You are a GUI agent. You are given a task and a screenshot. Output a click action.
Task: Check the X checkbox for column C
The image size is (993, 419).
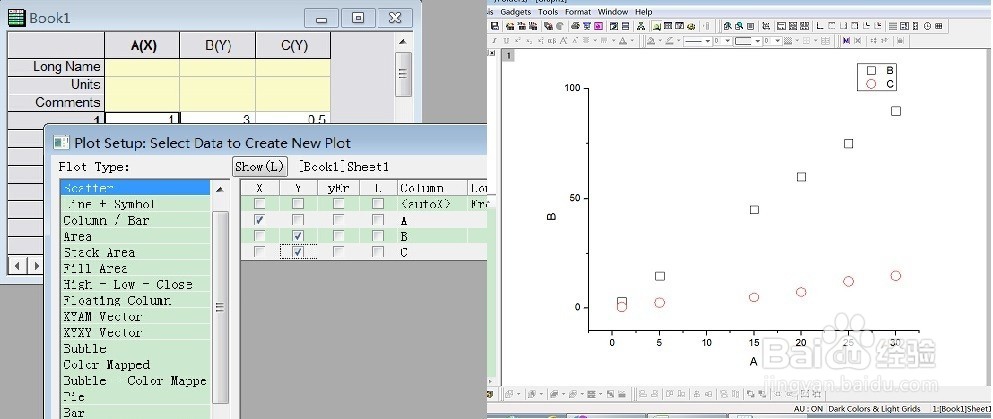tap(259, 252)
